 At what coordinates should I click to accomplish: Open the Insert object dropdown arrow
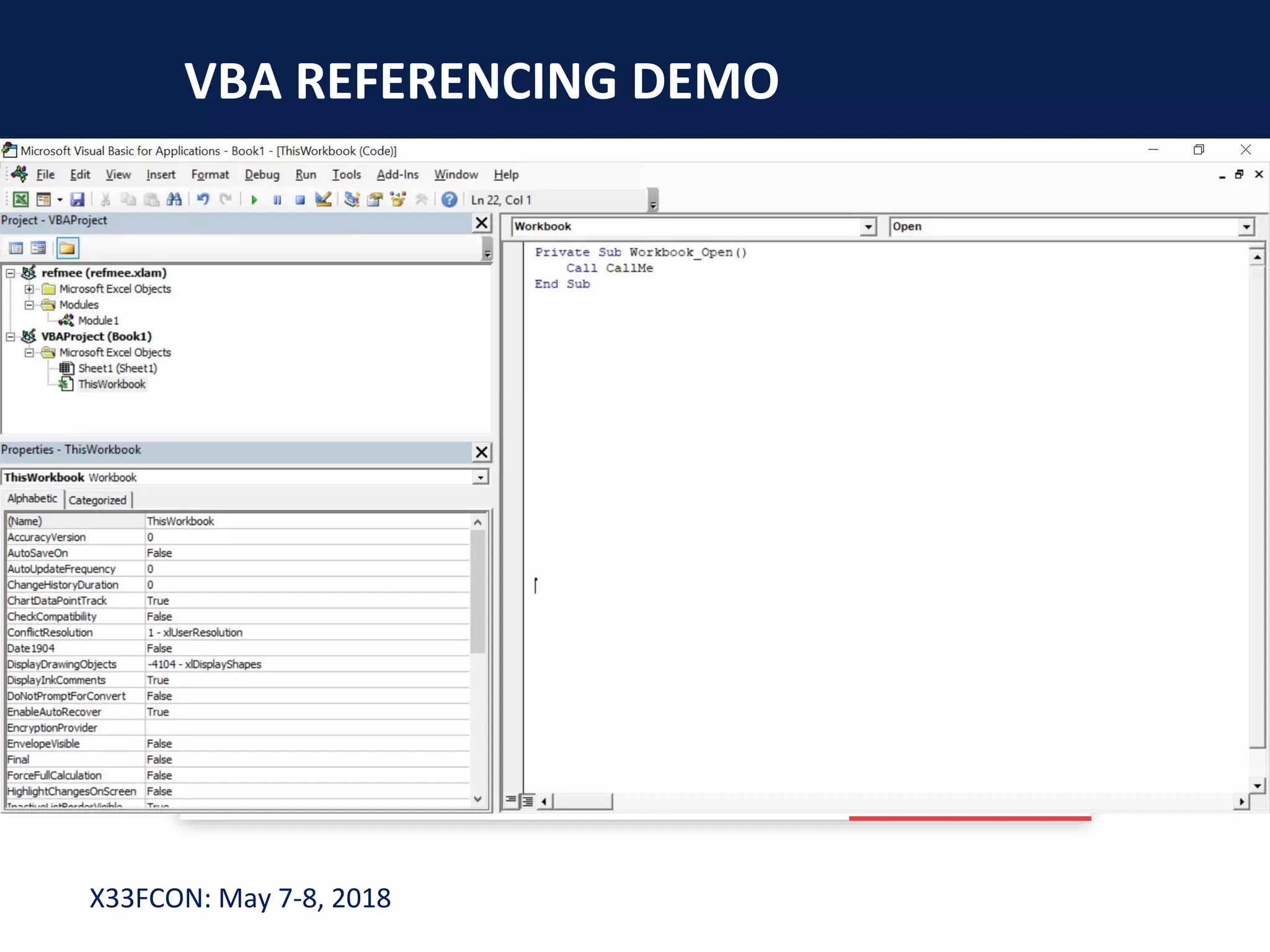tap(60, 200)
